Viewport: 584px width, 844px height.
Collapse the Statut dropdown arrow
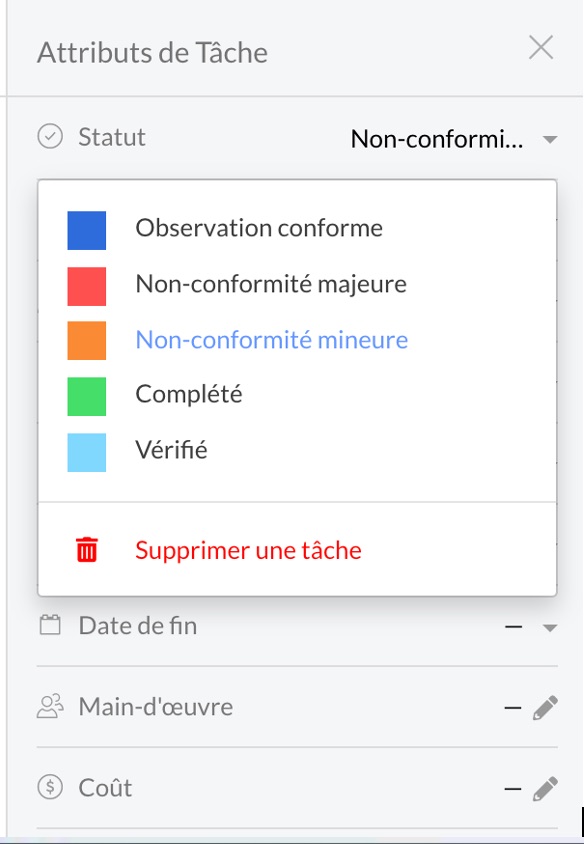(x=550, y=139)
